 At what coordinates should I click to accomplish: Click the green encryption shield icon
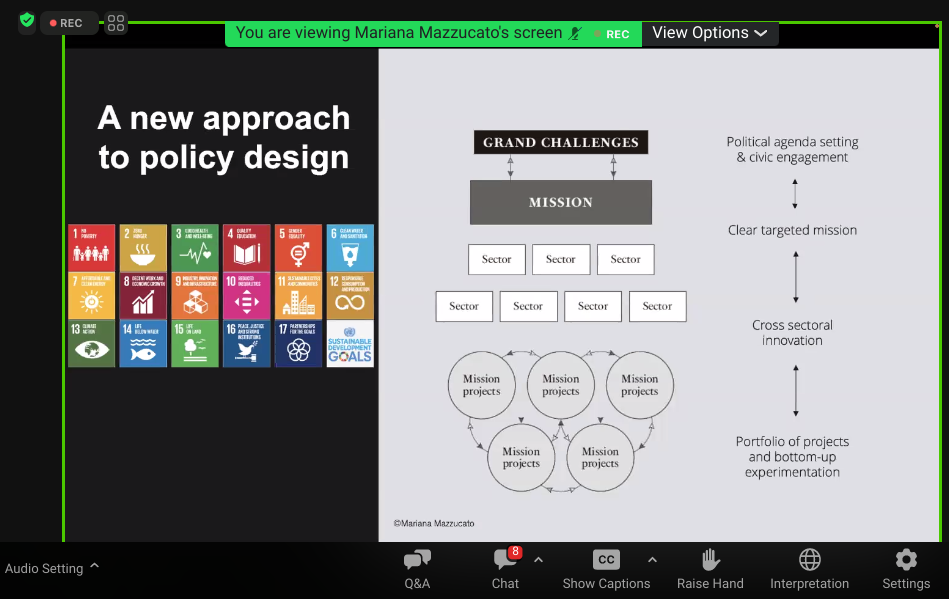click(27, 21)
